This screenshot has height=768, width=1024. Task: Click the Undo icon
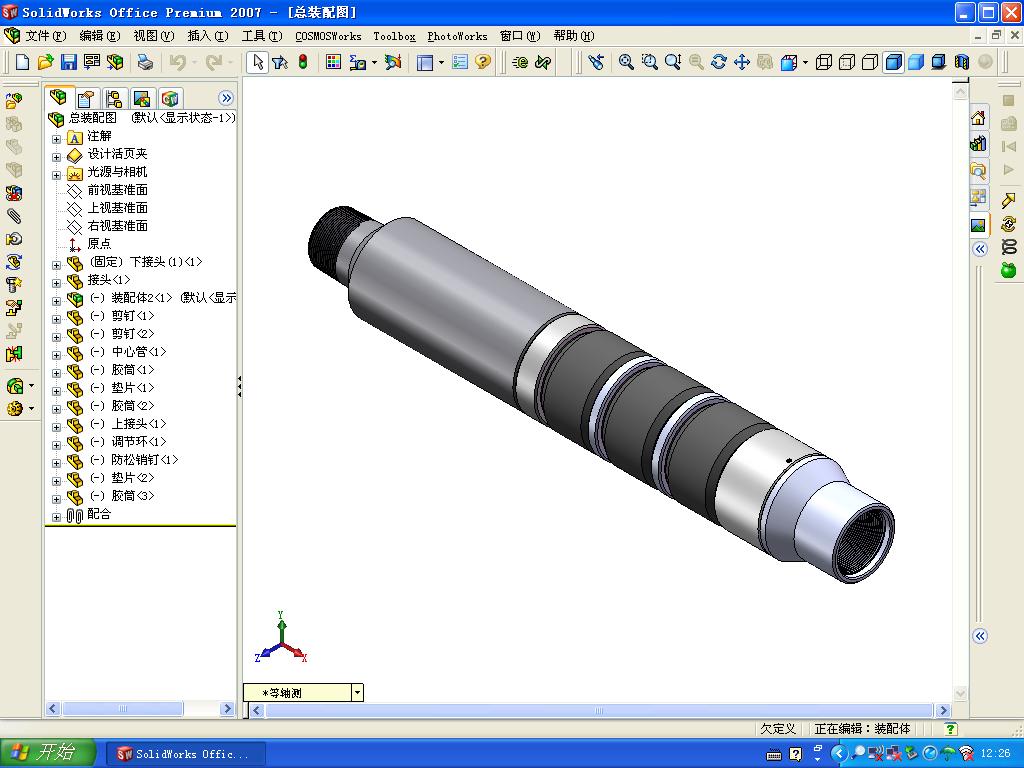click(x=178, y=62)
